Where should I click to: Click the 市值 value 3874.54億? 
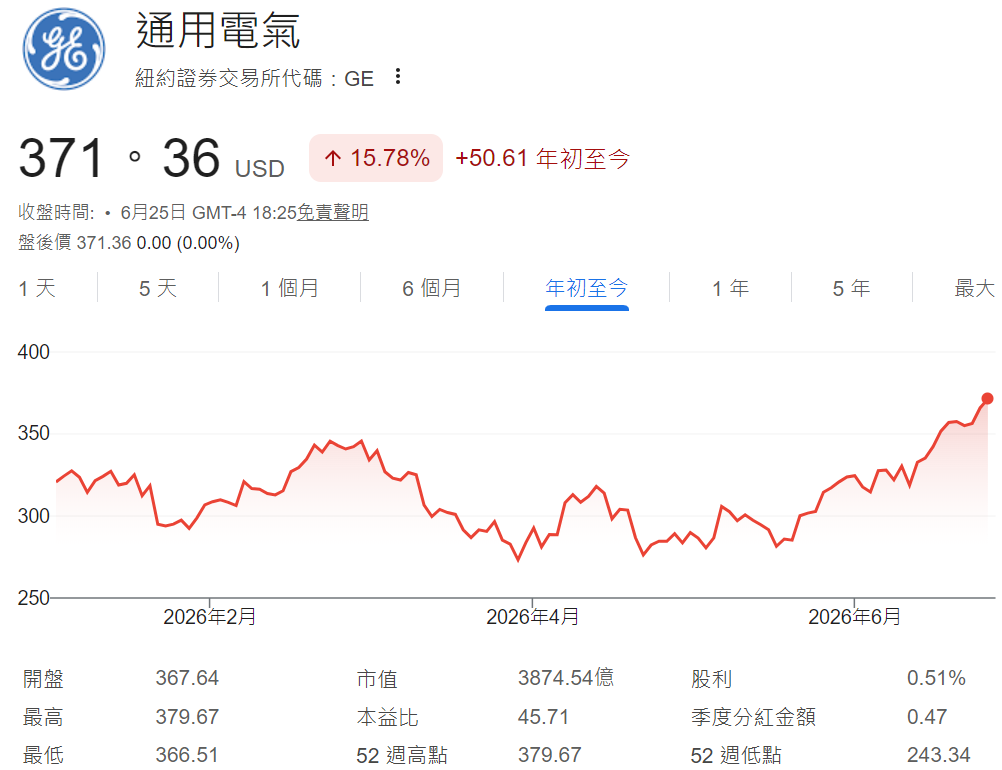[x=566, y=678]
